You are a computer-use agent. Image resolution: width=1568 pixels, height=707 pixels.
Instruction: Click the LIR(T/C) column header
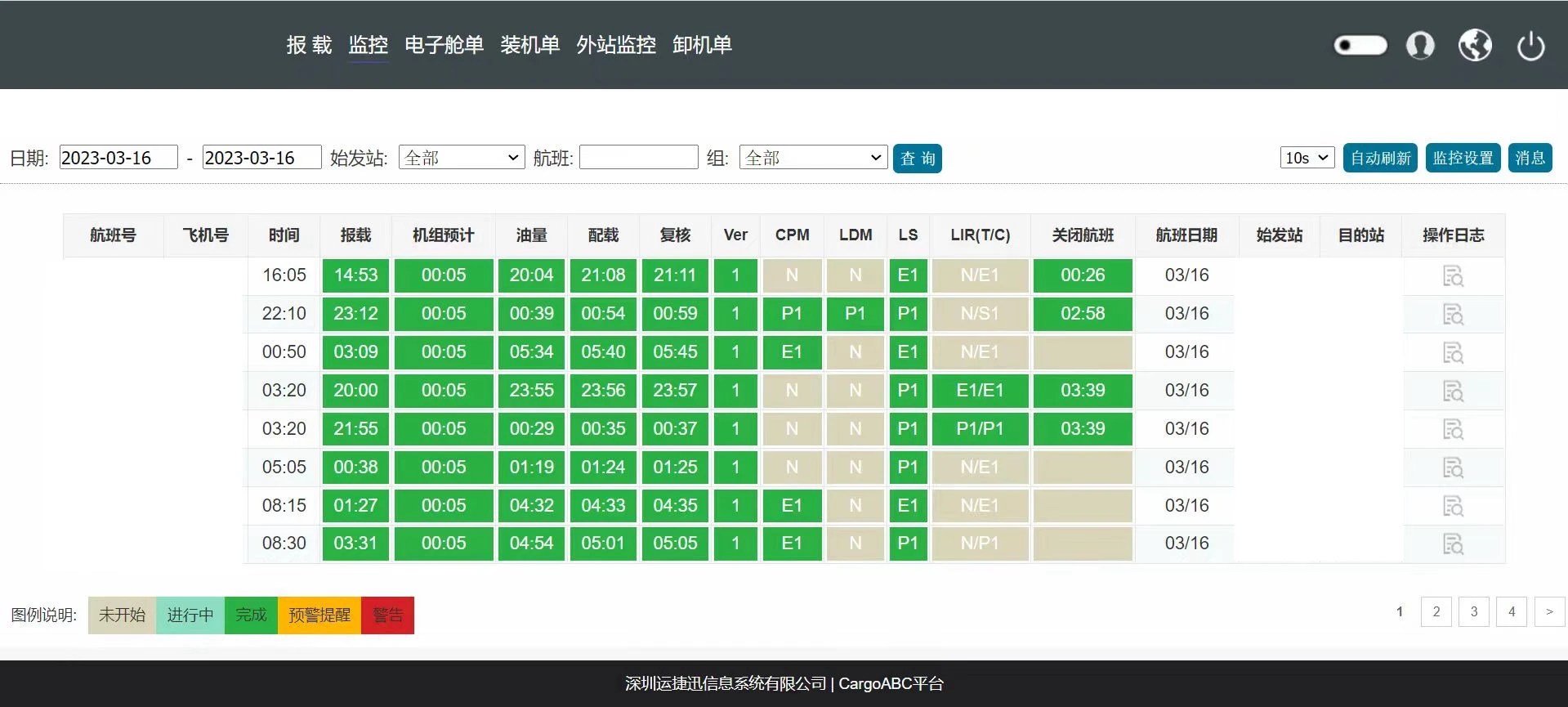980,235
